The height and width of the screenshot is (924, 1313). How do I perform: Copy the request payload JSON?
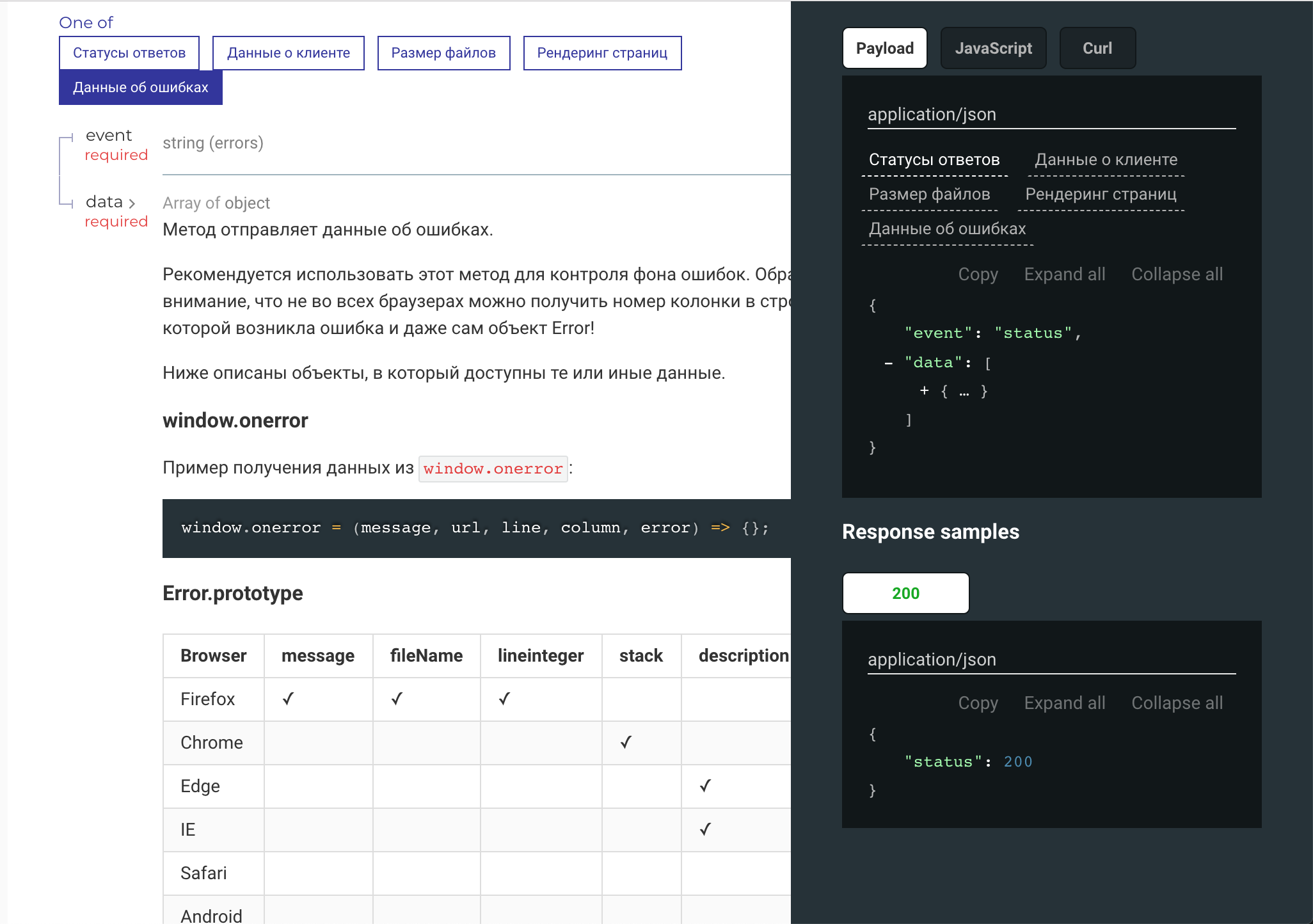click(978, 275)
